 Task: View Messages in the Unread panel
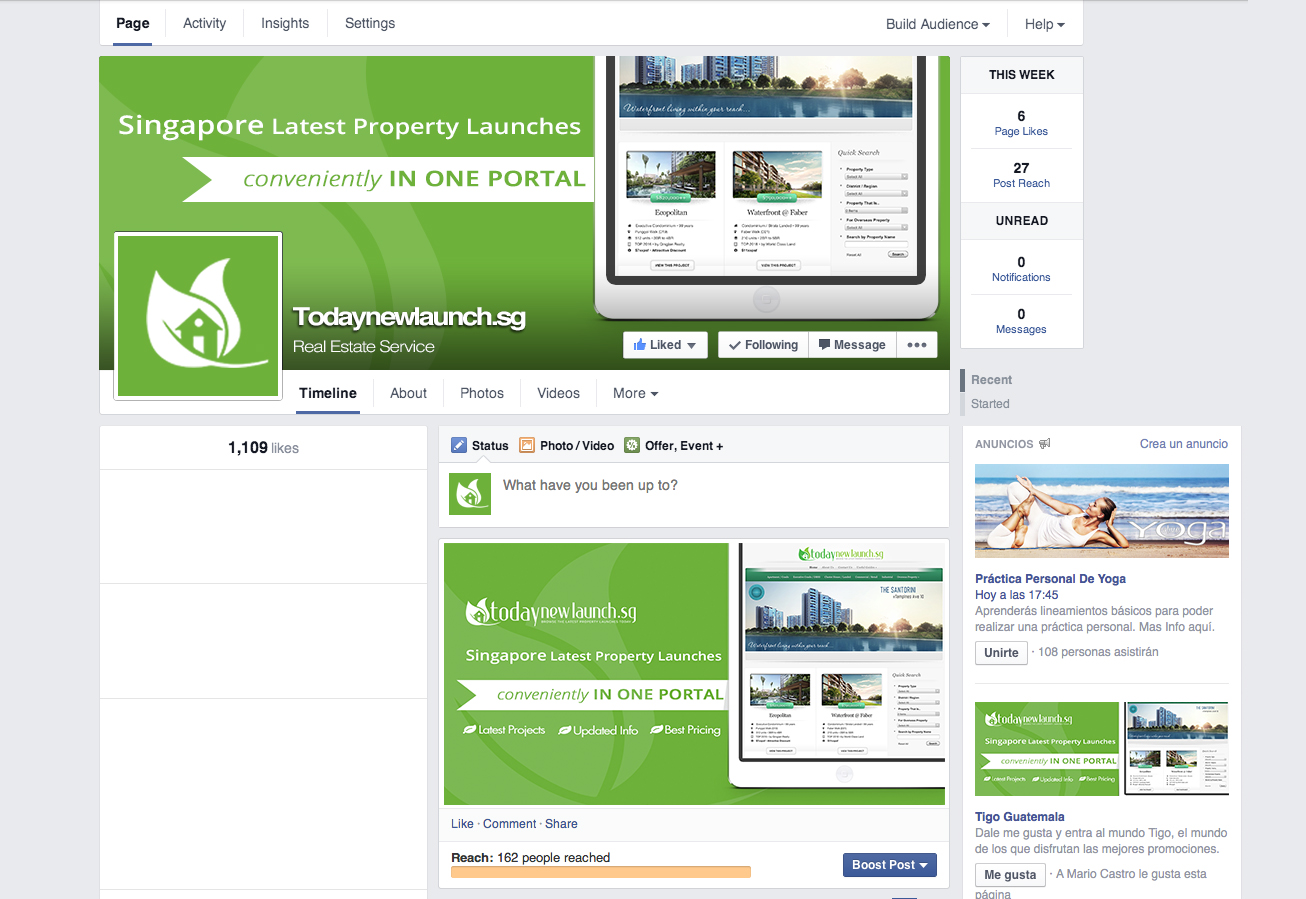tap(1021, 321)
